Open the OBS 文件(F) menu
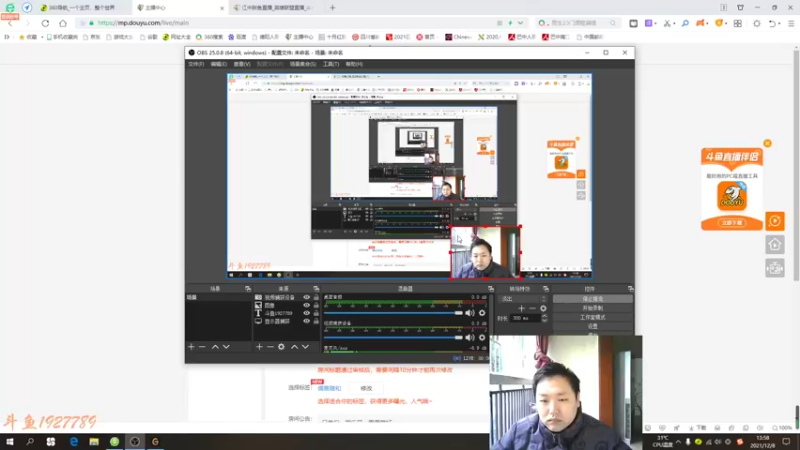 click(196, 64)
